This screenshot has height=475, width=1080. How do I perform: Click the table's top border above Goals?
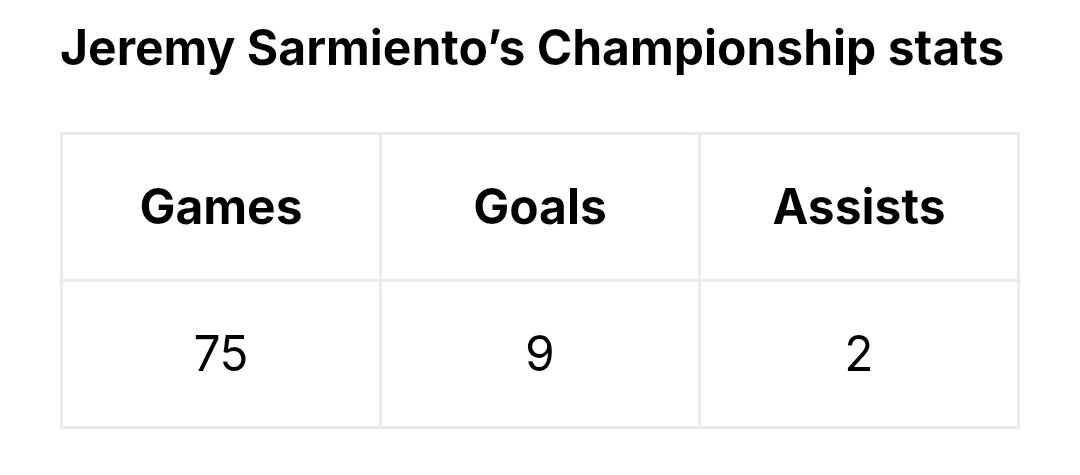540,133
